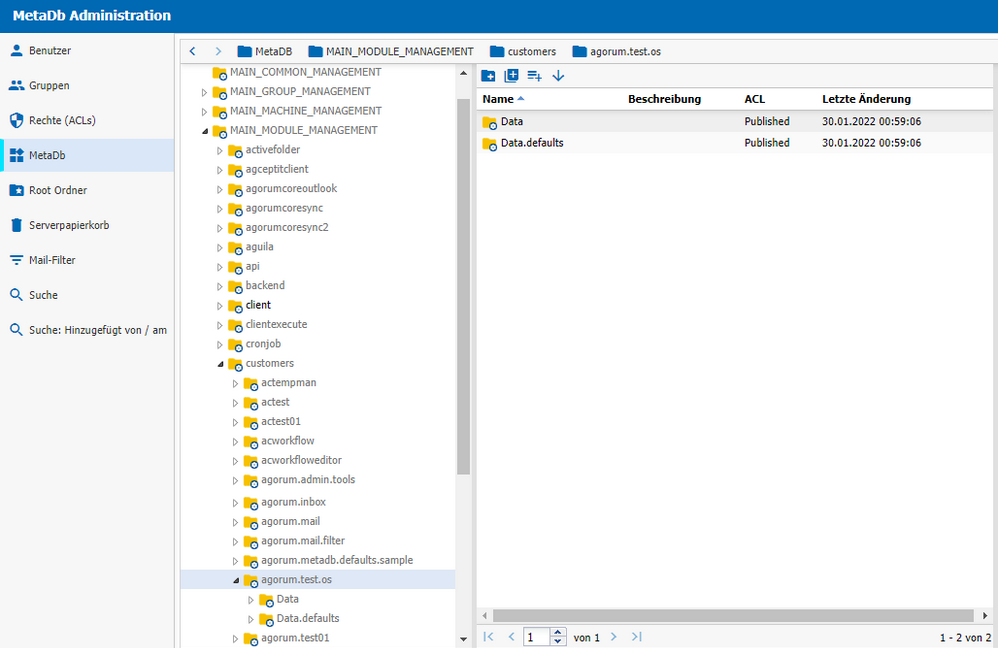Go to previous page in pager
Screen dimensions: 998x648
[511, 637]
